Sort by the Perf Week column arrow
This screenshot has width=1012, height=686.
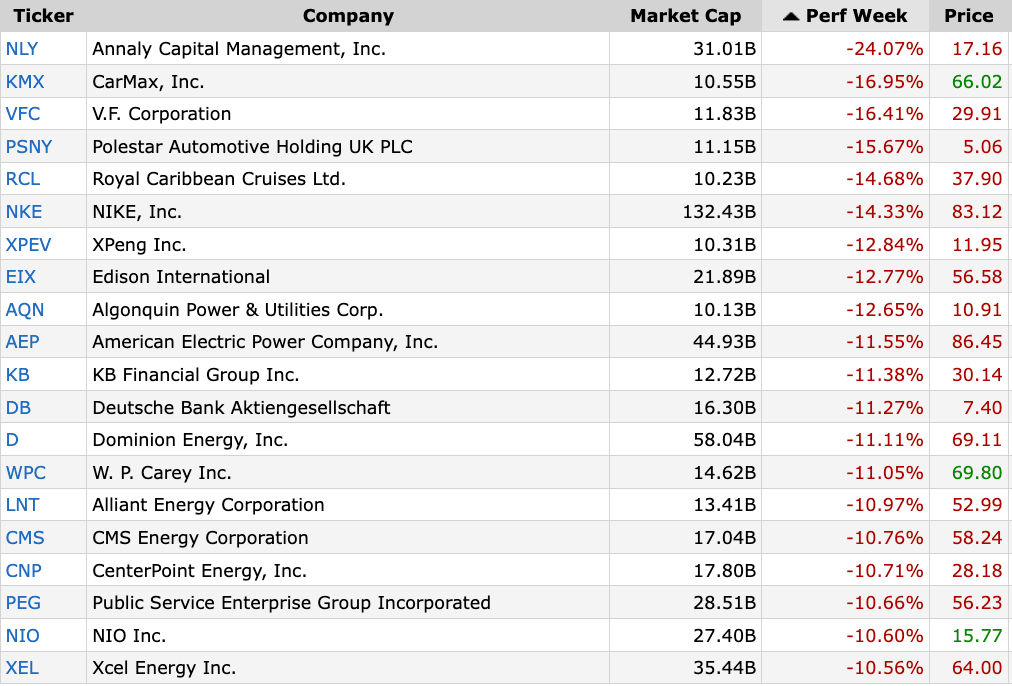click(791, 16)
